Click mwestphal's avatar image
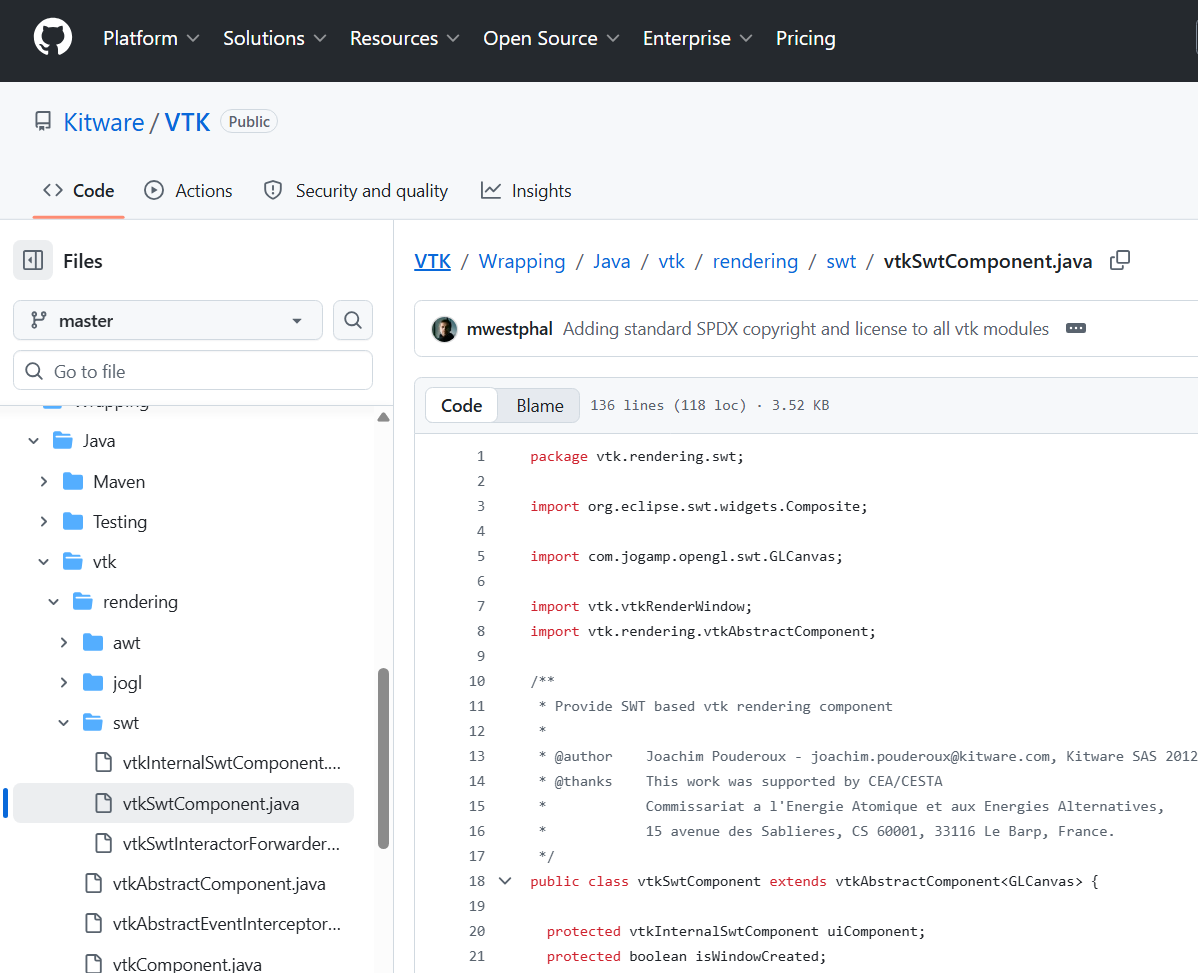The image size is (1198, 973). 444,329
